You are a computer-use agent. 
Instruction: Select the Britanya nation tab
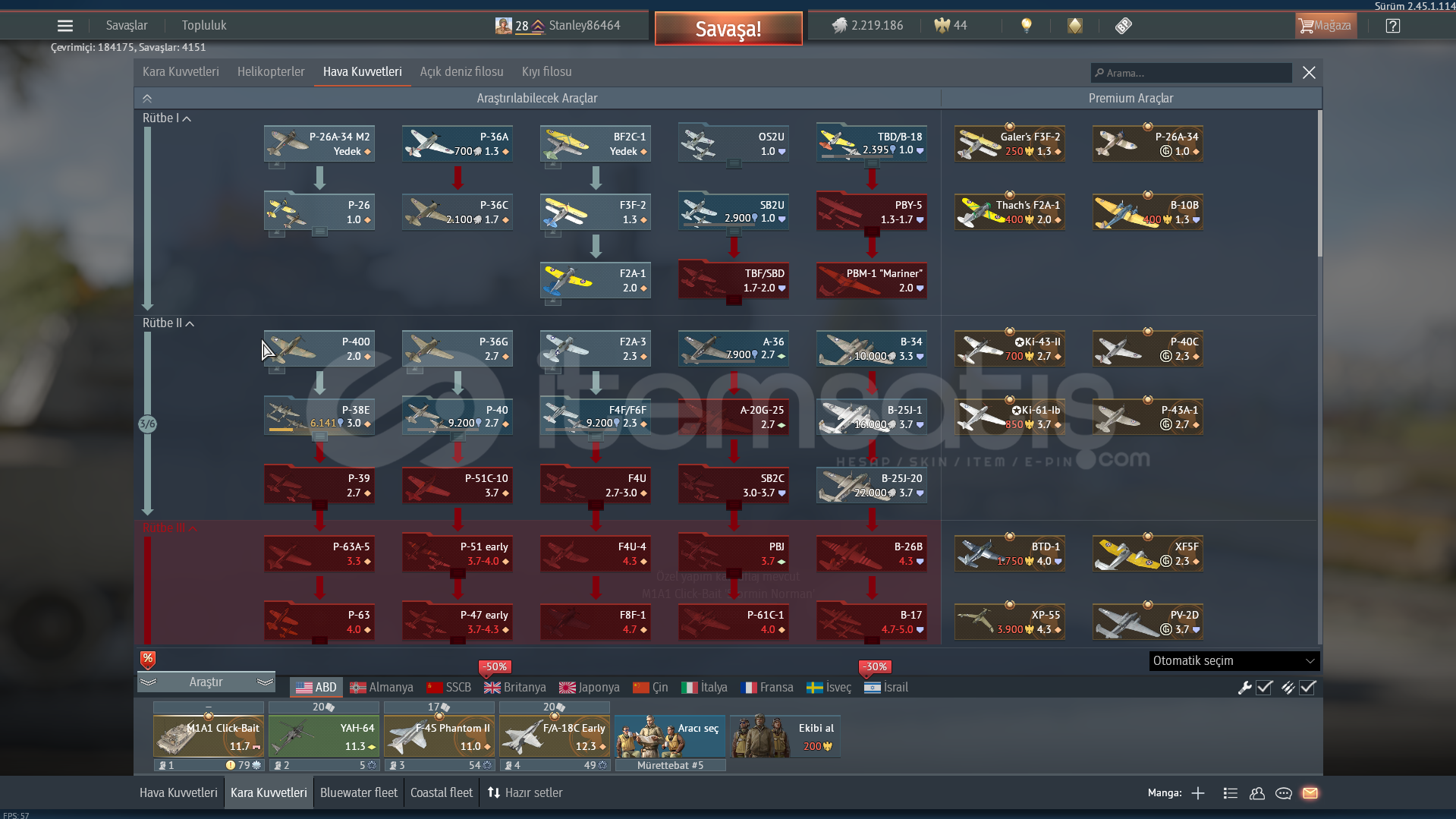pyautogui.click(x=515, y=688)
